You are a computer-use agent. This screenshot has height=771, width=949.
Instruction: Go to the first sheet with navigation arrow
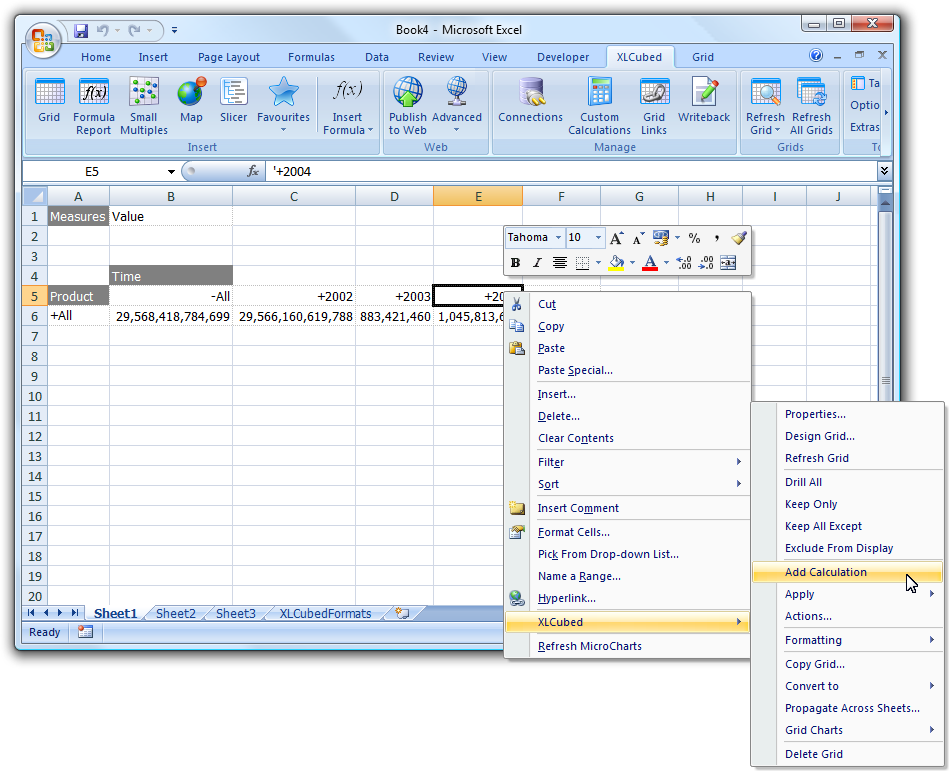coord(31,613)
